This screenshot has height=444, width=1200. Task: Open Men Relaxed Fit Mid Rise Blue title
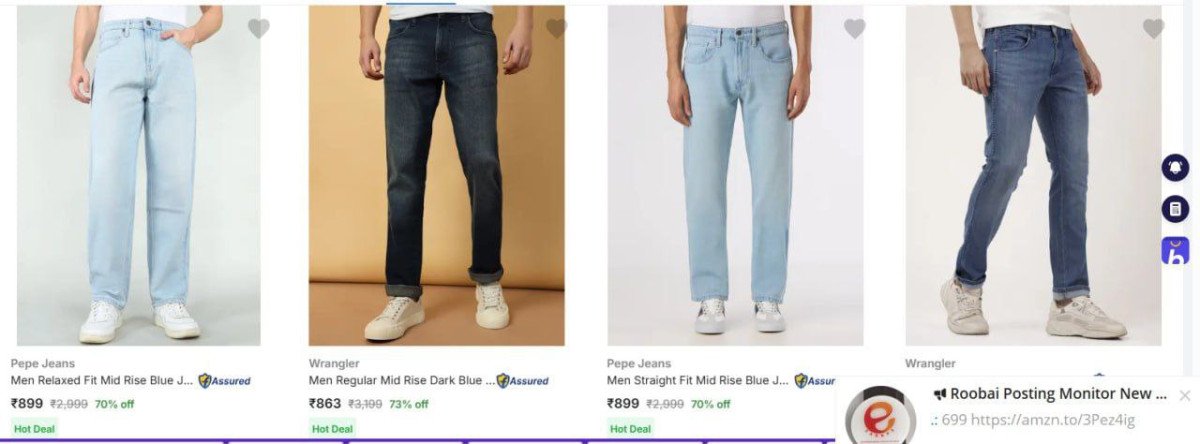click(x=103, y=380)
